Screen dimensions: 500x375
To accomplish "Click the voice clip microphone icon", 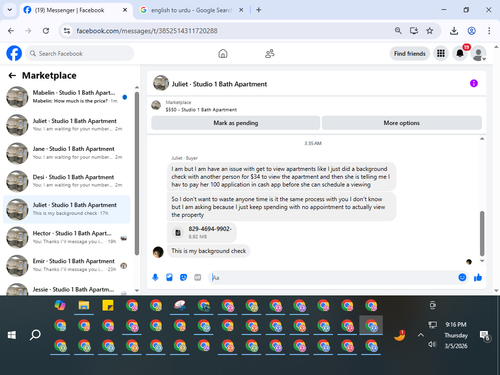I will pos(155,277).
